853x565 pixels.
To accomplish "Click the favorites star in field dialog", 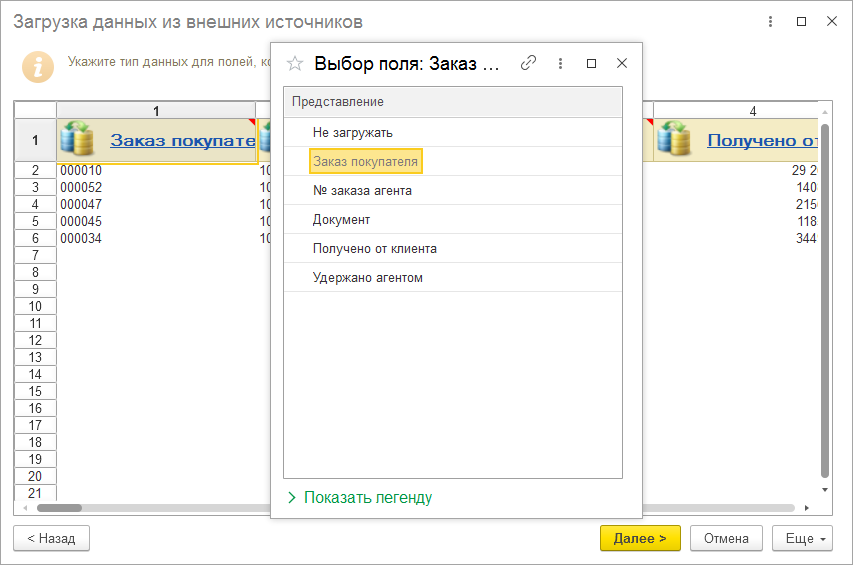I will [295, 63].
